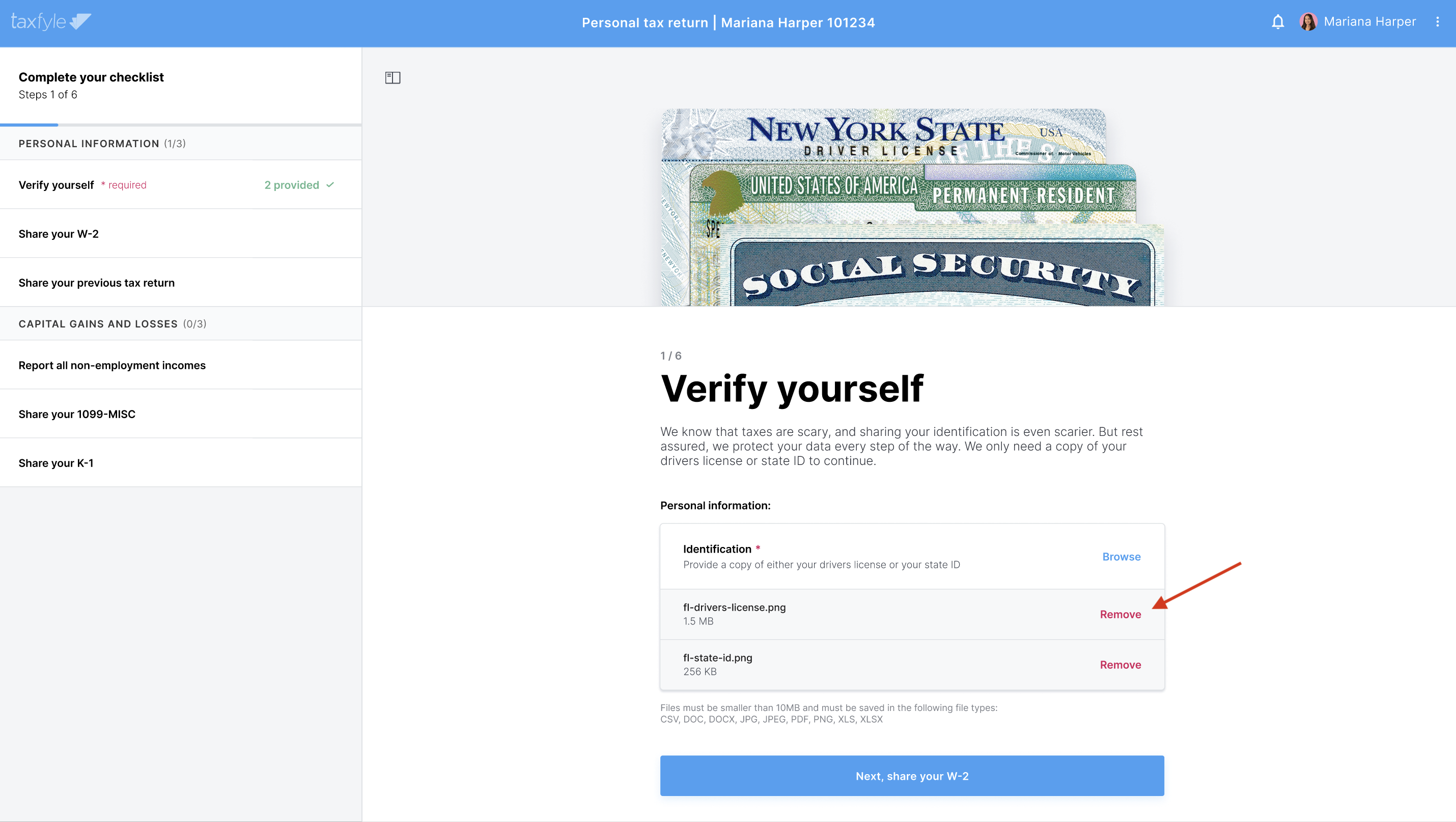Click Next, share your W-2 button
Screen dimensions: 1456x822
[912, 776]
